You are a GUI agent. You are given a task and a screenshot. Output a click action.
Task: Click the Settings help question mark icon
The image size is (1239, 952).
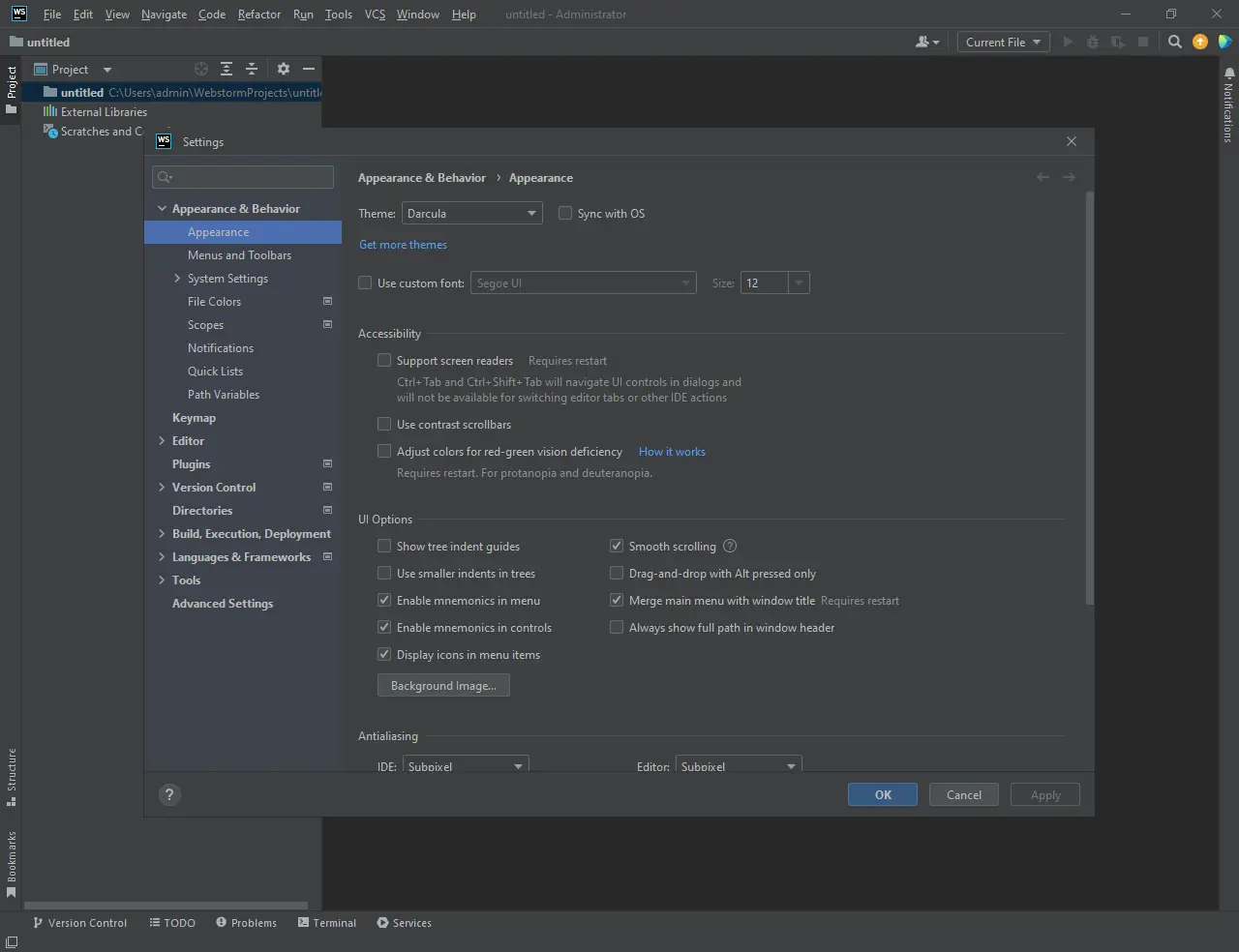click(x=169, y=794)
